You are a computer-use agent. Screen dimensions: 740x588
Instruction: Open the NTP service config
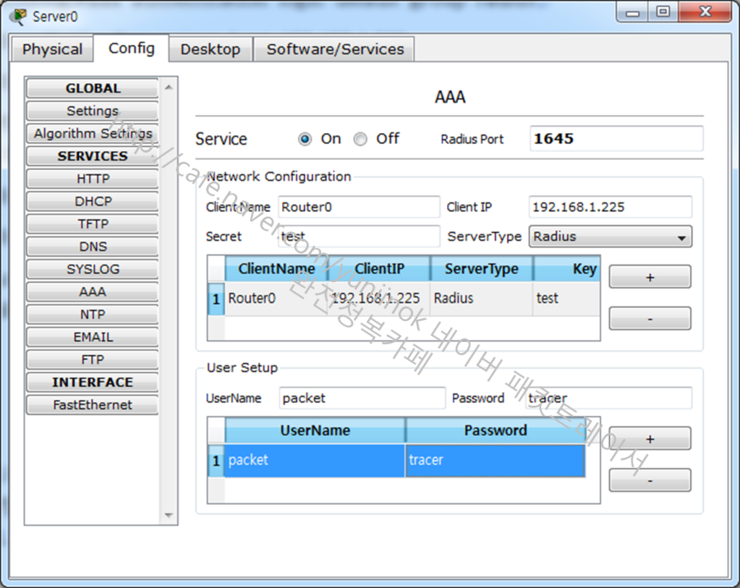[92, 315]
